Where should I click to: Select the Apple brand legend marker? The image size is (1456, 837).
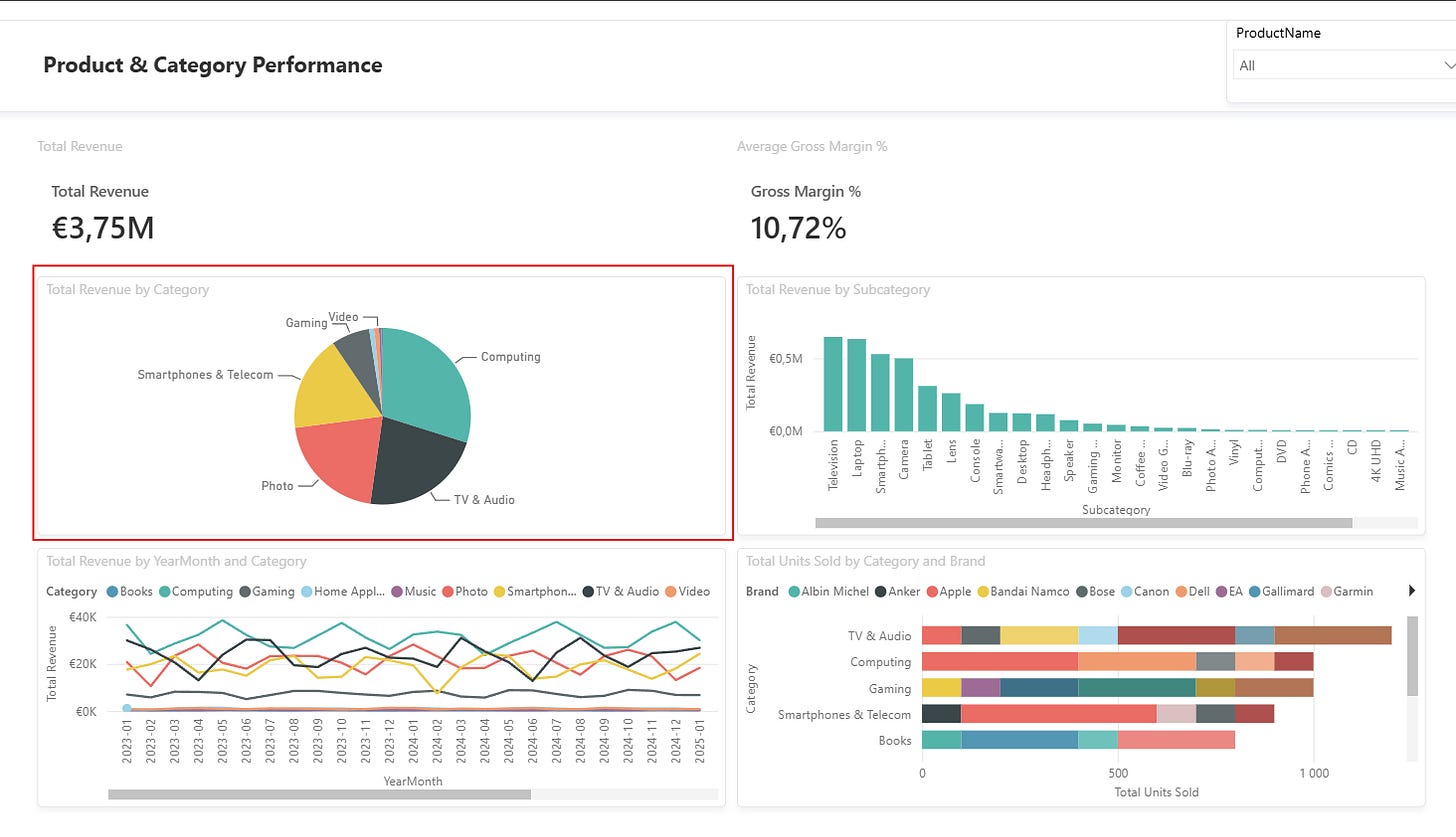click(x=932, y=592)
